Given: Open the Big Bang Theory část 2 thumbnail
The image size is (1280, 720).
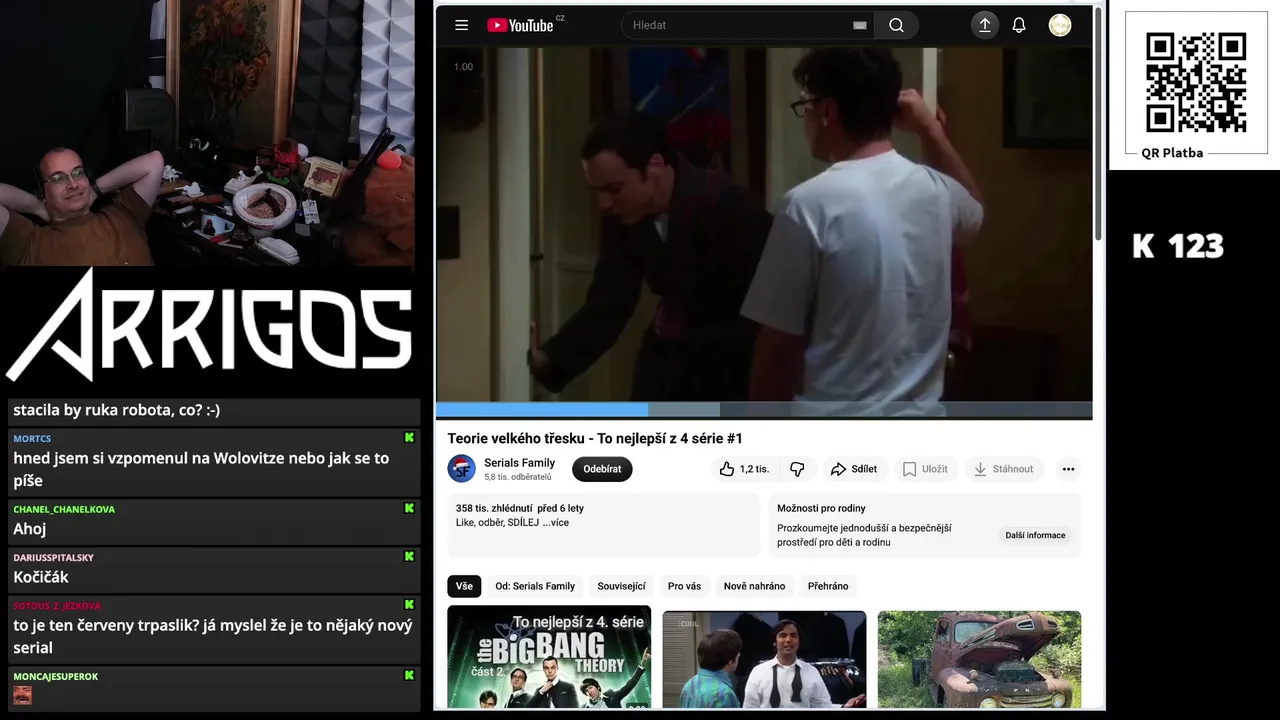Looking at the screenshot, I should pyautogui.click(x=549, y=658).
